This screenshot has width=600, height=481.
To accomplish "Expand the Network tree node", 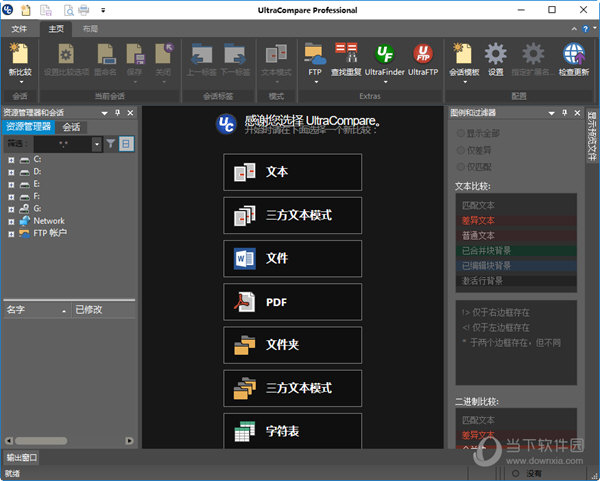I will pyautogui.click(x=11, y=222).
